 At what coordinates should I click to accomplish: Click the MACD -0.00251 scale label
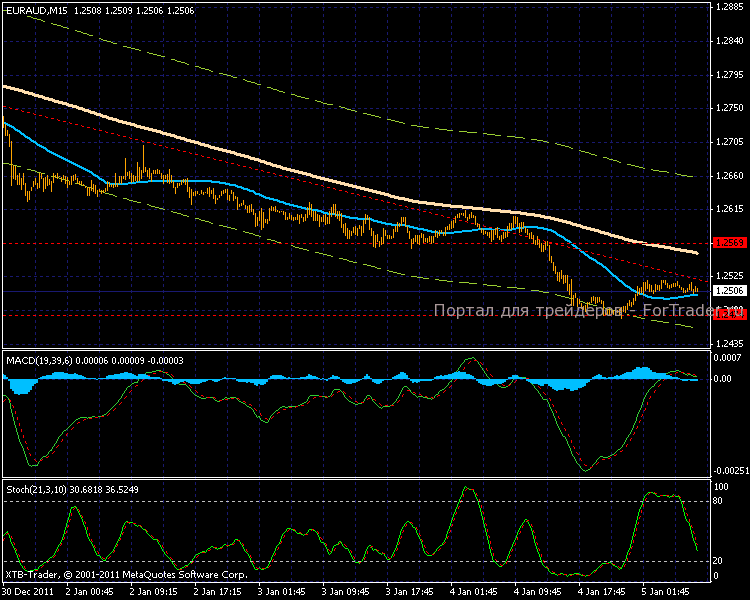pos(731,471)
